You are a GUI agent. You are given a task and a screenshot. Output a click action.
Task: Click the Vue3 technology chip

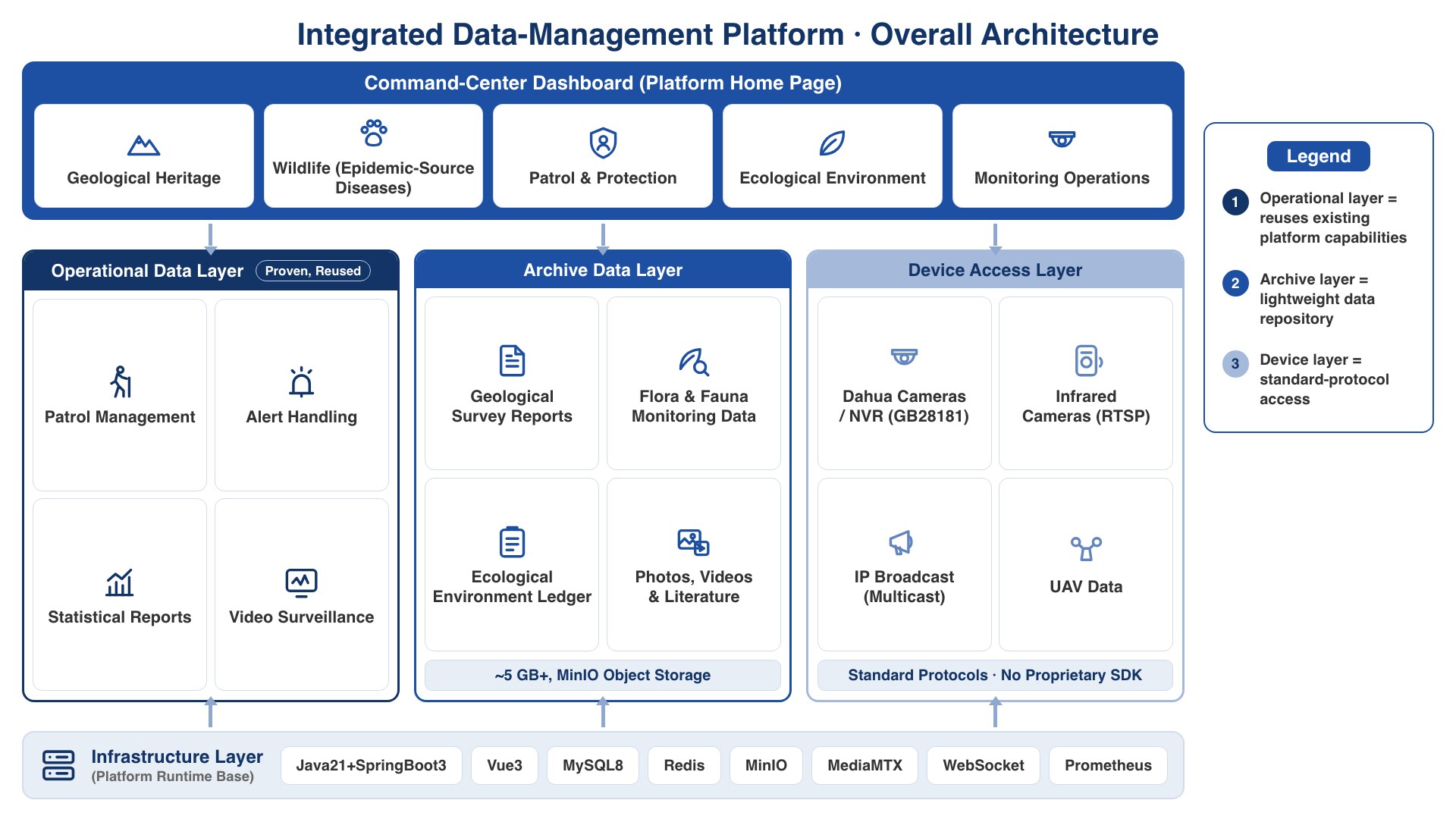click(504, 765)
